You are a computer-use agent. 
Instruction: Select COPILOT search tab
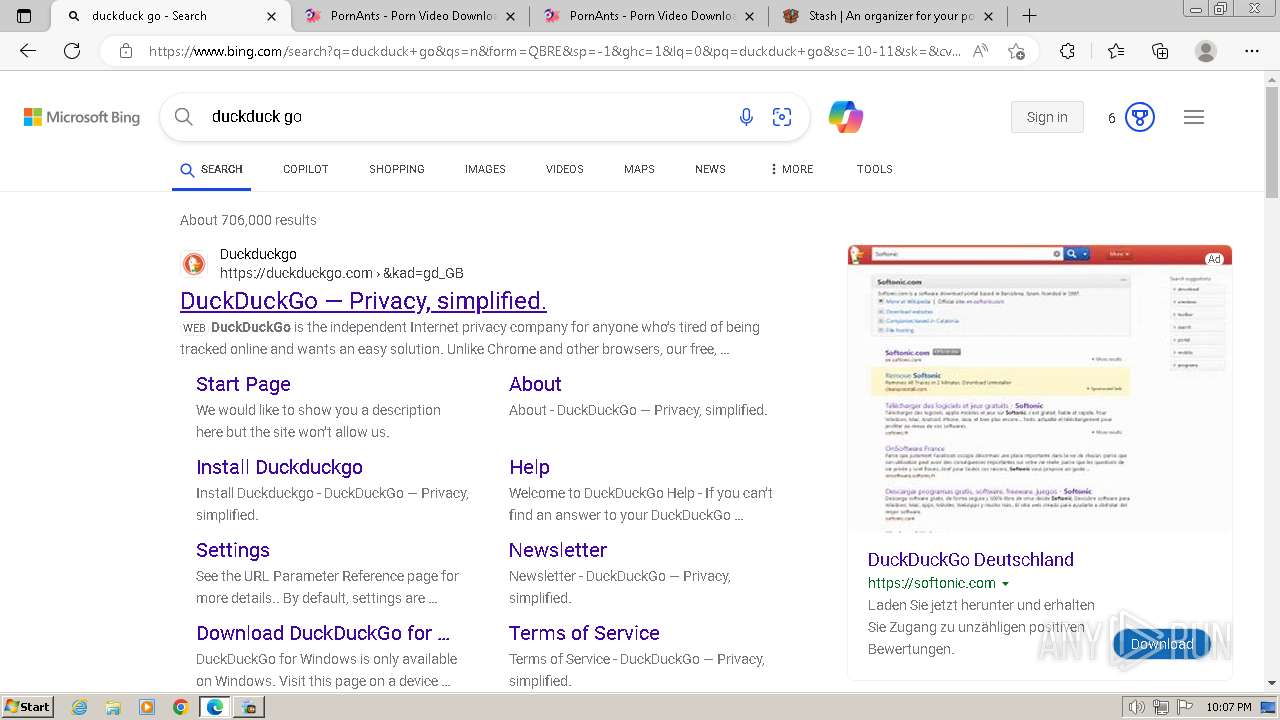point(306,169)
